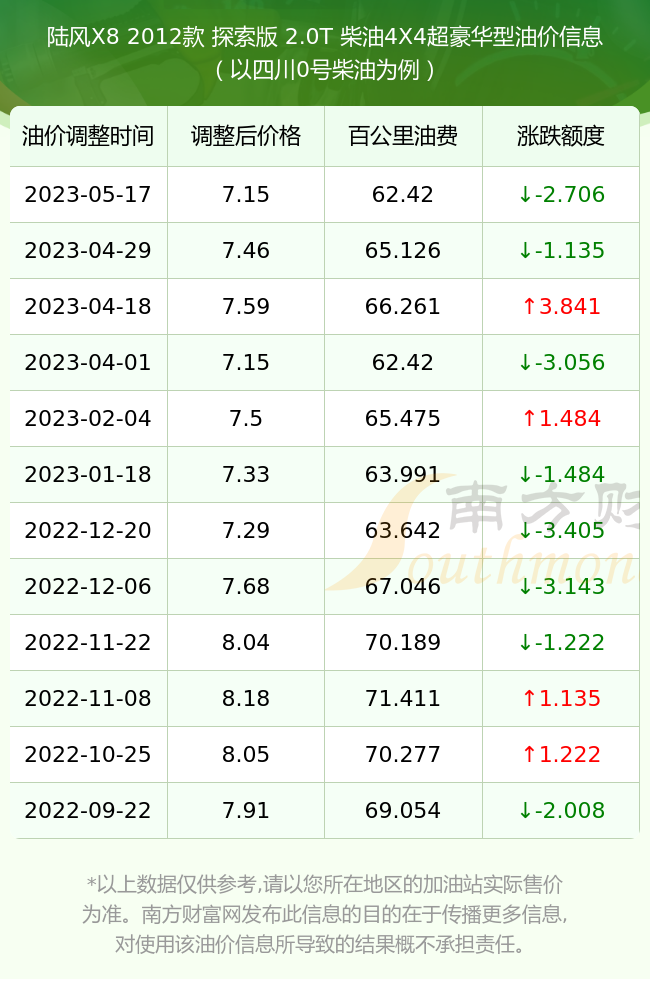Click price 8.05 in the 2022-10-25 row
The image size is (650, 1000).
click(x=246, y=755)
